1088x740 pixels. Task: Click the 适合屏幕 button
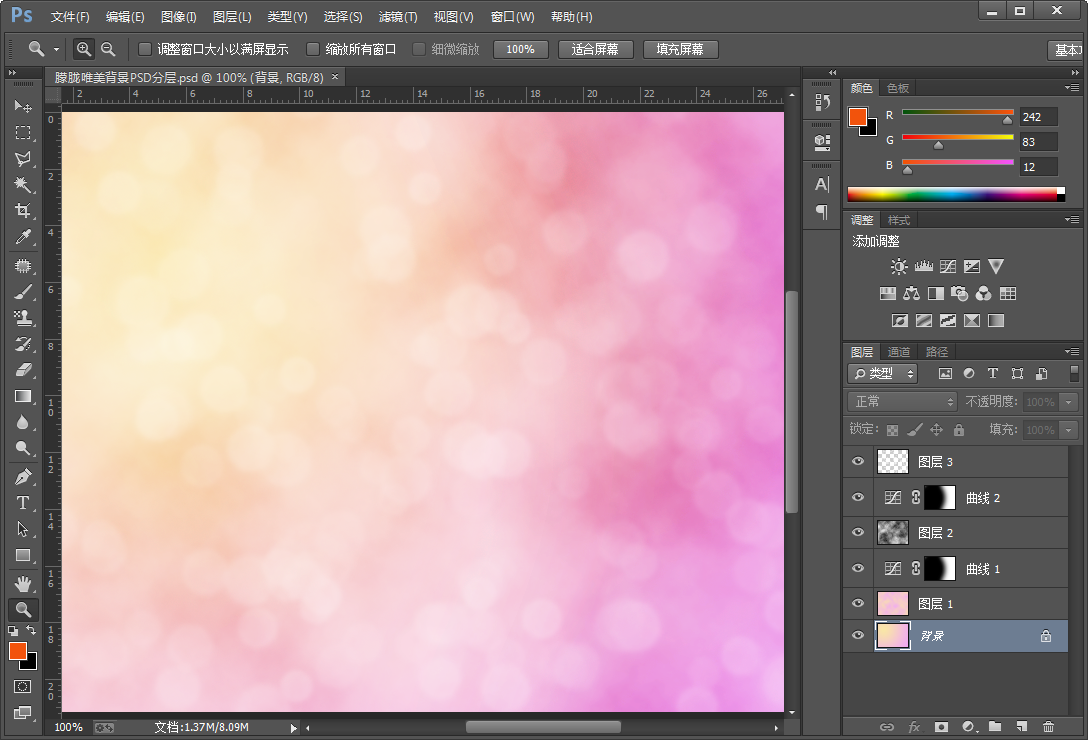point(595,49)
